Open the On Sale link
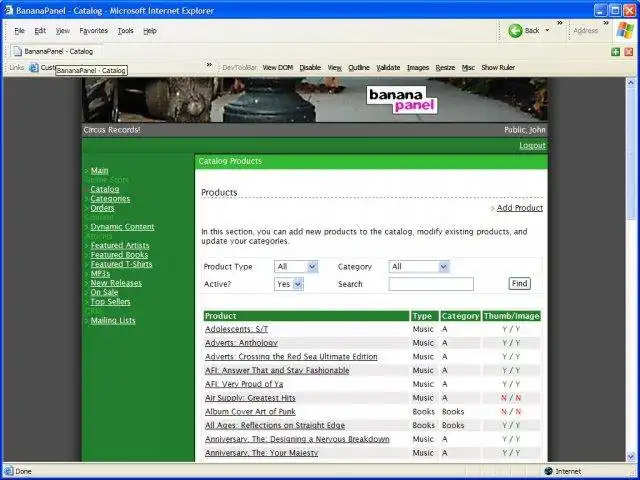The width and height of the screenshot is (640, 480). (x=104, y=292)
